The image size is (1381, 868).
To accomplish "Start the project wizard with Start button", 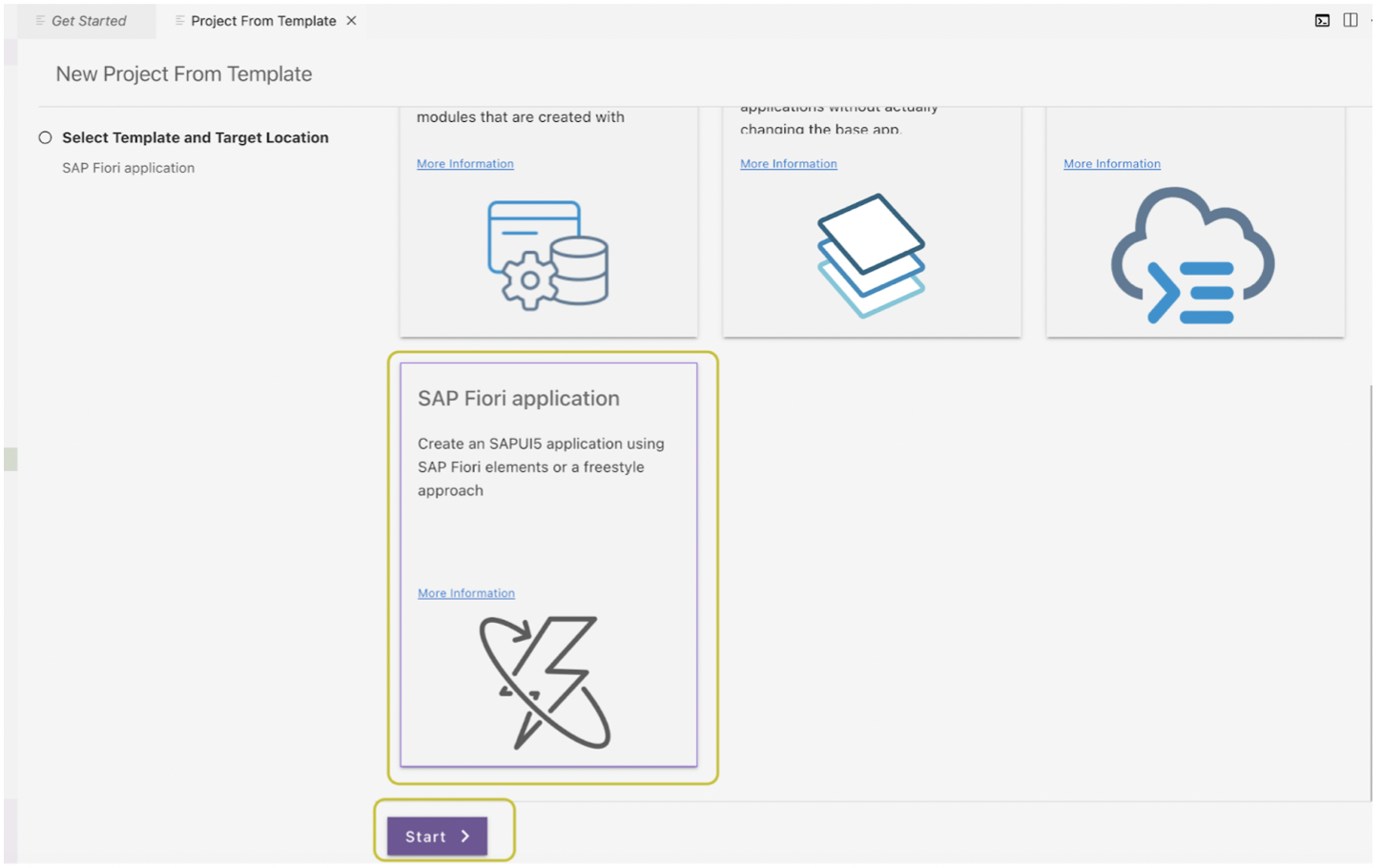I will (x=437, y=837).
